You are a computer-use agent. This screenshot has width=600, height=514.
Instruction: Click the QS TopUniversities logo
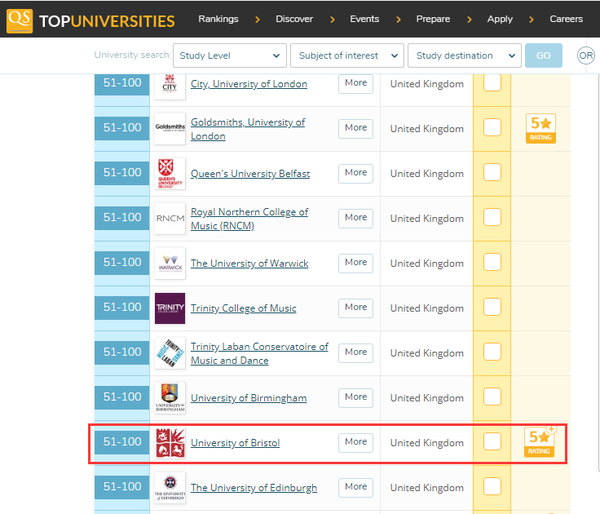91,21
